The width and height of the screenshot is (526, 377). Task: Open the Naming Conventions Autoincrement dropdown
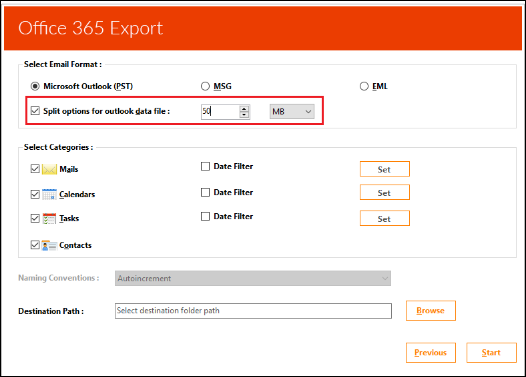click(x=253, y=278)
